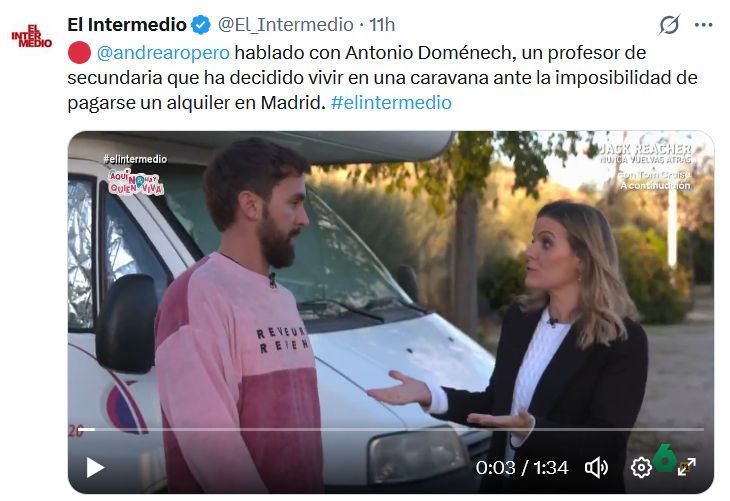
Task: Play the video with the play button
Action: coord(95,467)
